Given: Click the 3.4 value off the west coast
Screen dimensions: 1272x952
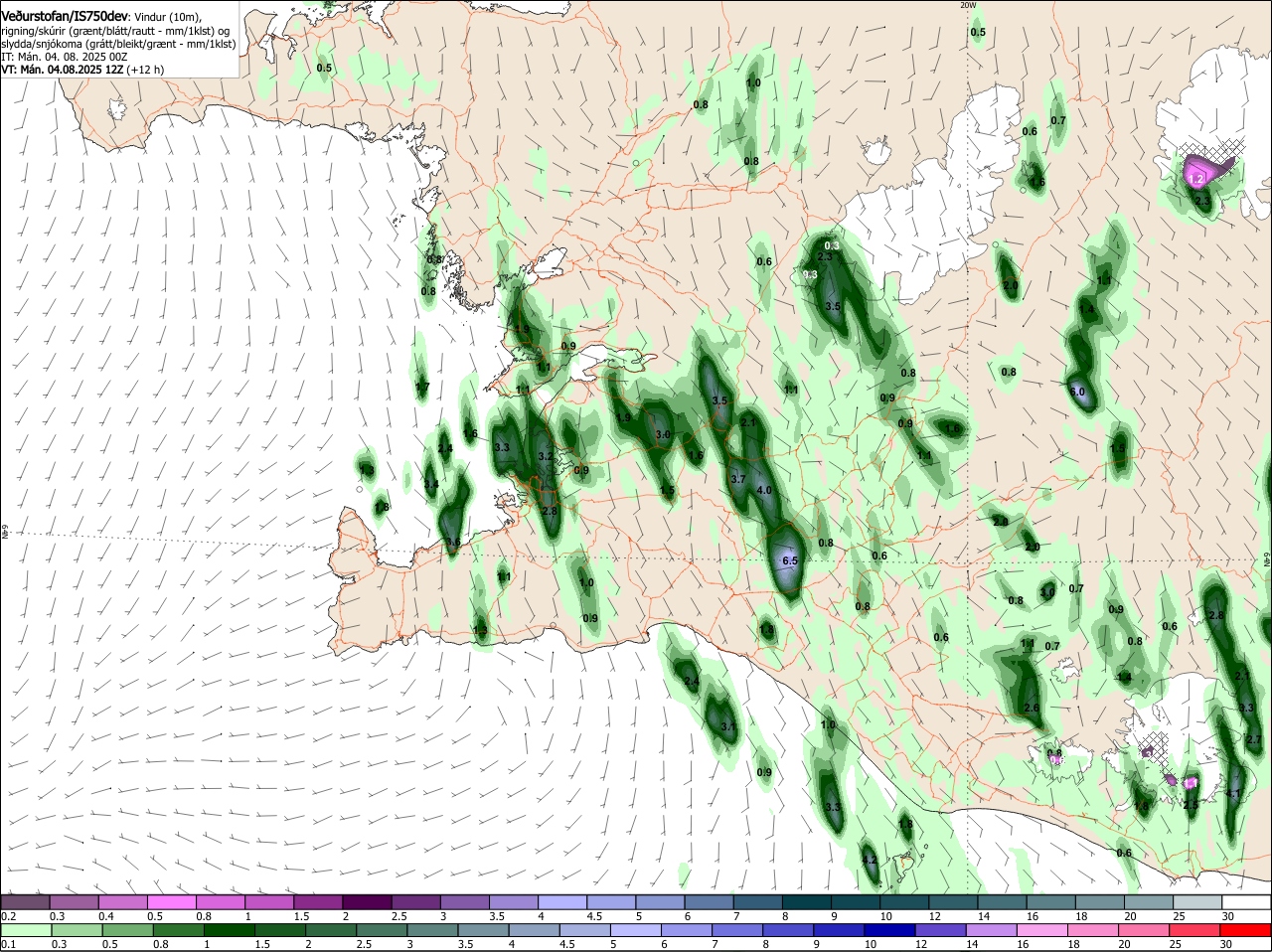Looking at the screenshot, I should [x=431, y=484].
